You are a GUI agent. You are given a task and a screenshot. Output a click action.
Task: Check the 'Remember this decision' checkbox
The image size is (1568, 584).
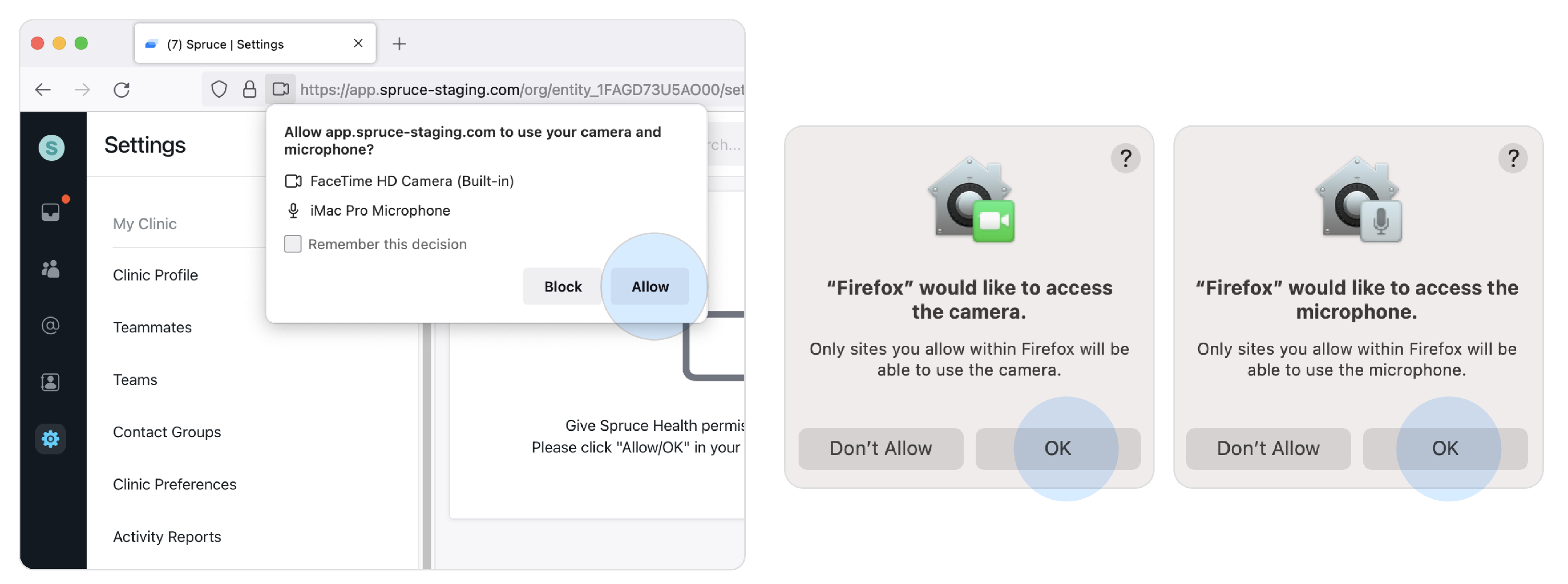[x=293, y=244]
